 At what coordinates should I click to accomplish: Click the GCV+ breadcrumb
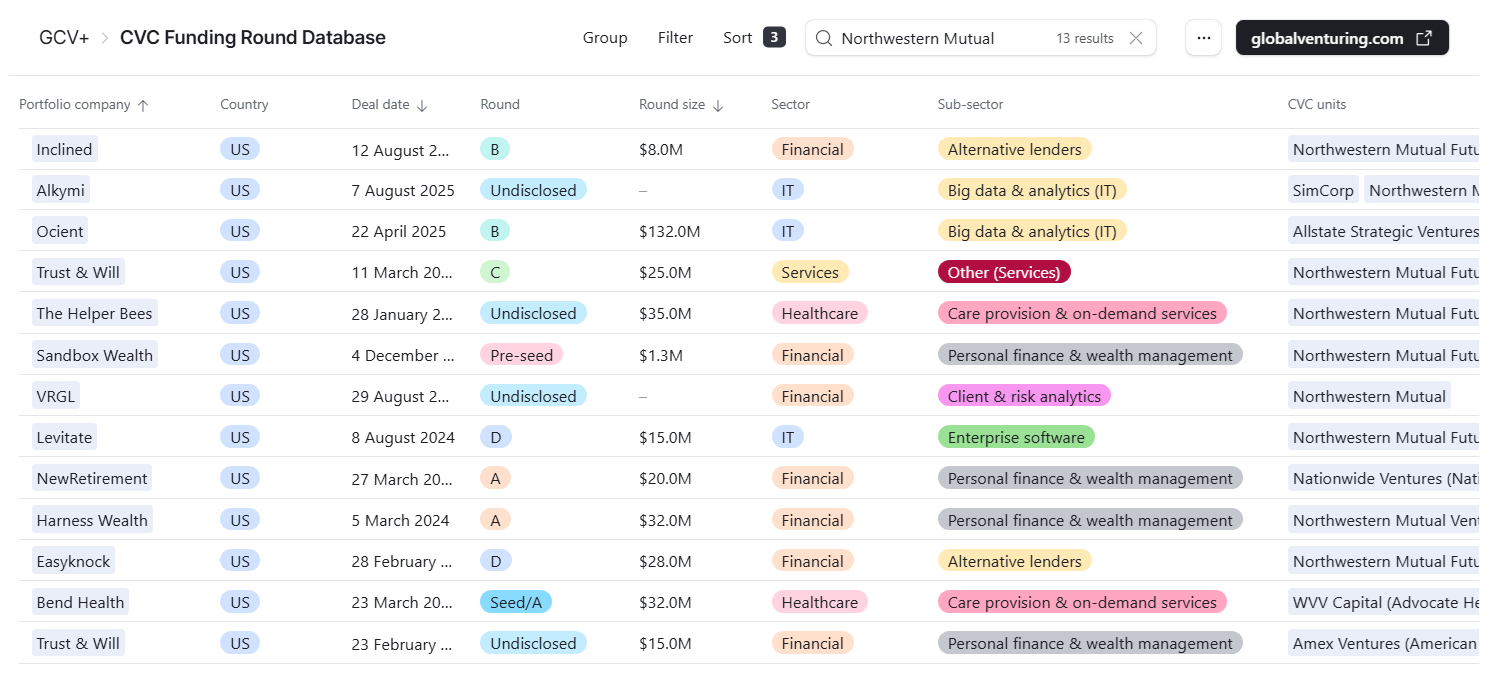click(x=64, y=38)
